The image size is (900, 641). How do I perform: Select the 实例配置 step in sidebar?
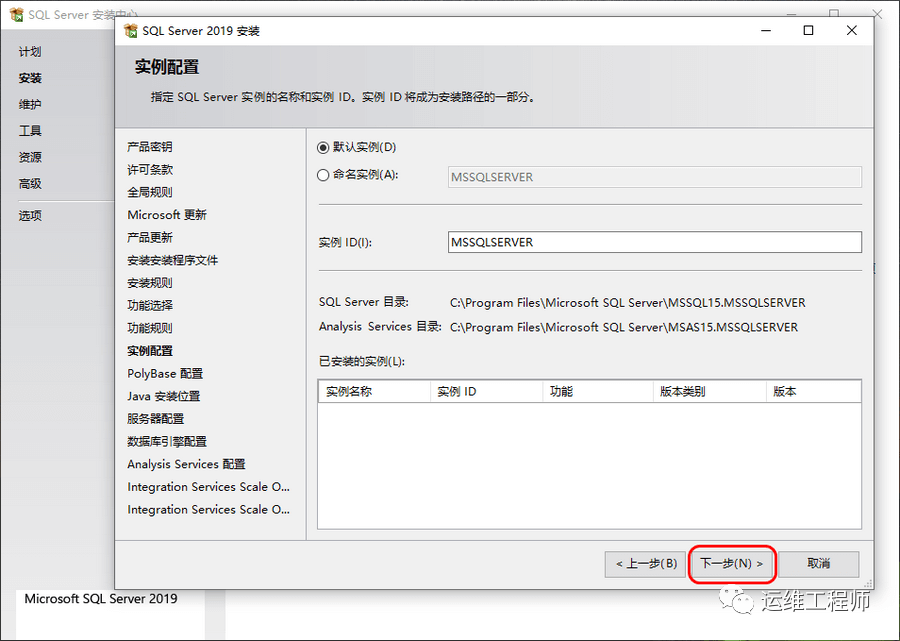click(x=150, y=351)
